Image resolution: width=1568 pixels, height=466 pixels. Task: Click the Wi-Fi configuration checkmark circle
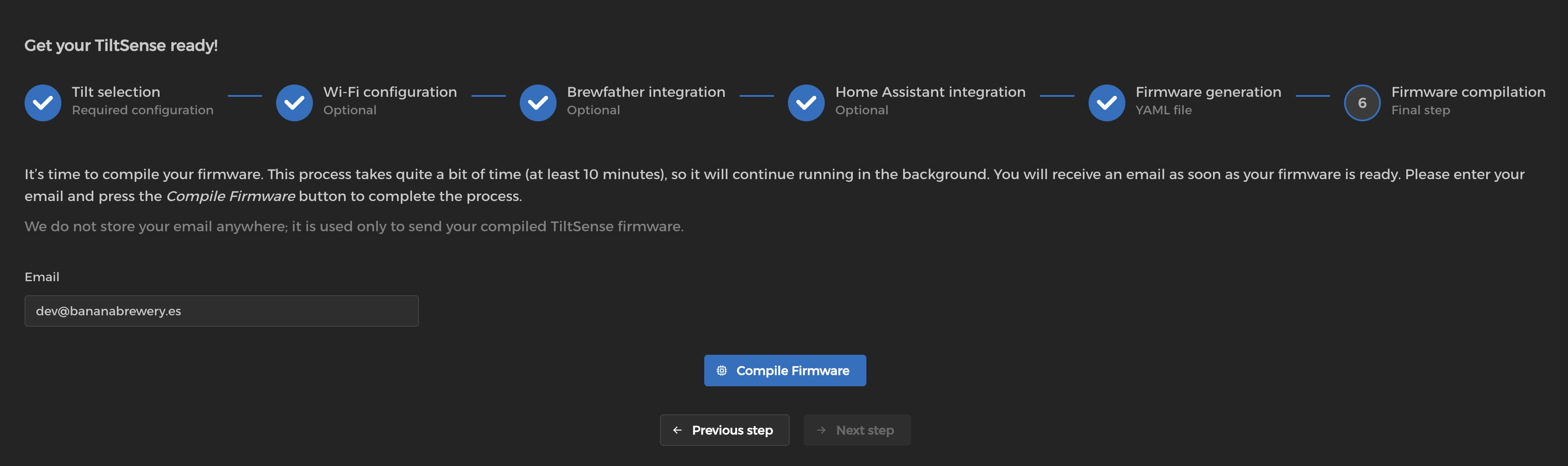tap(294, 103)
